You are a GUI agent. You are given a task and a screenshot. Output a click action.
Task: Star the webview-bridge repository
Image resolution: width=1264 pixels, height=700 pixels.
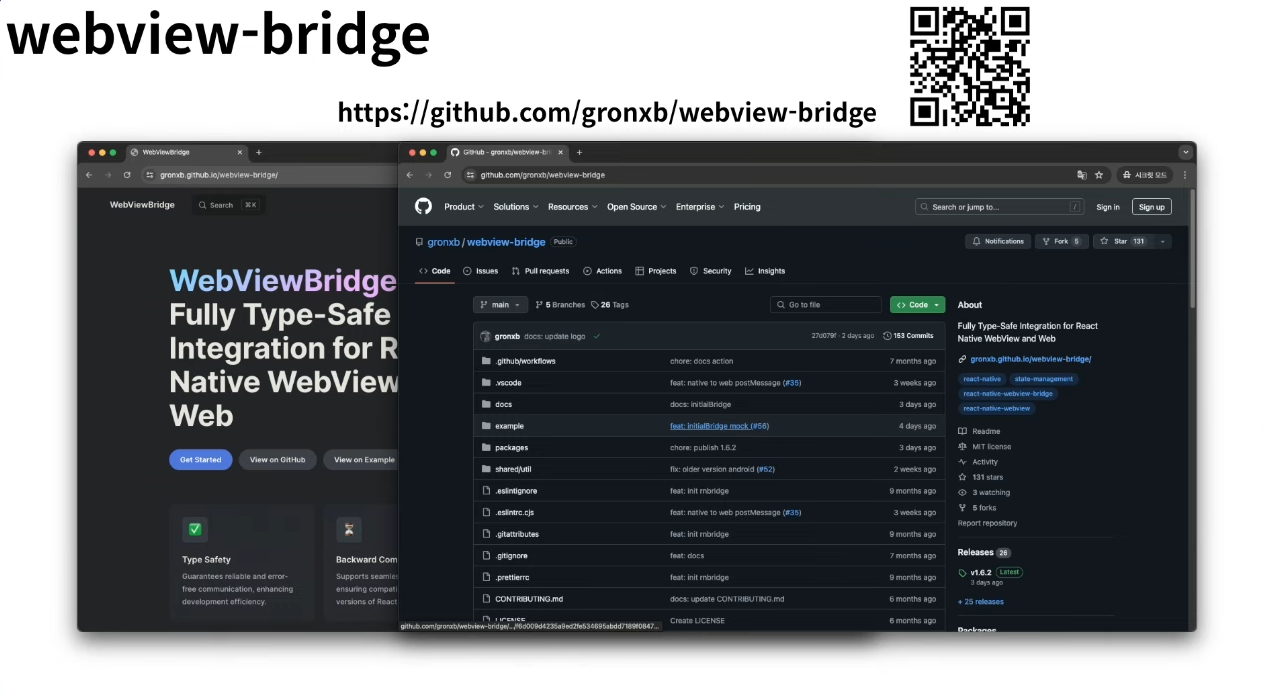(1122, 241)
